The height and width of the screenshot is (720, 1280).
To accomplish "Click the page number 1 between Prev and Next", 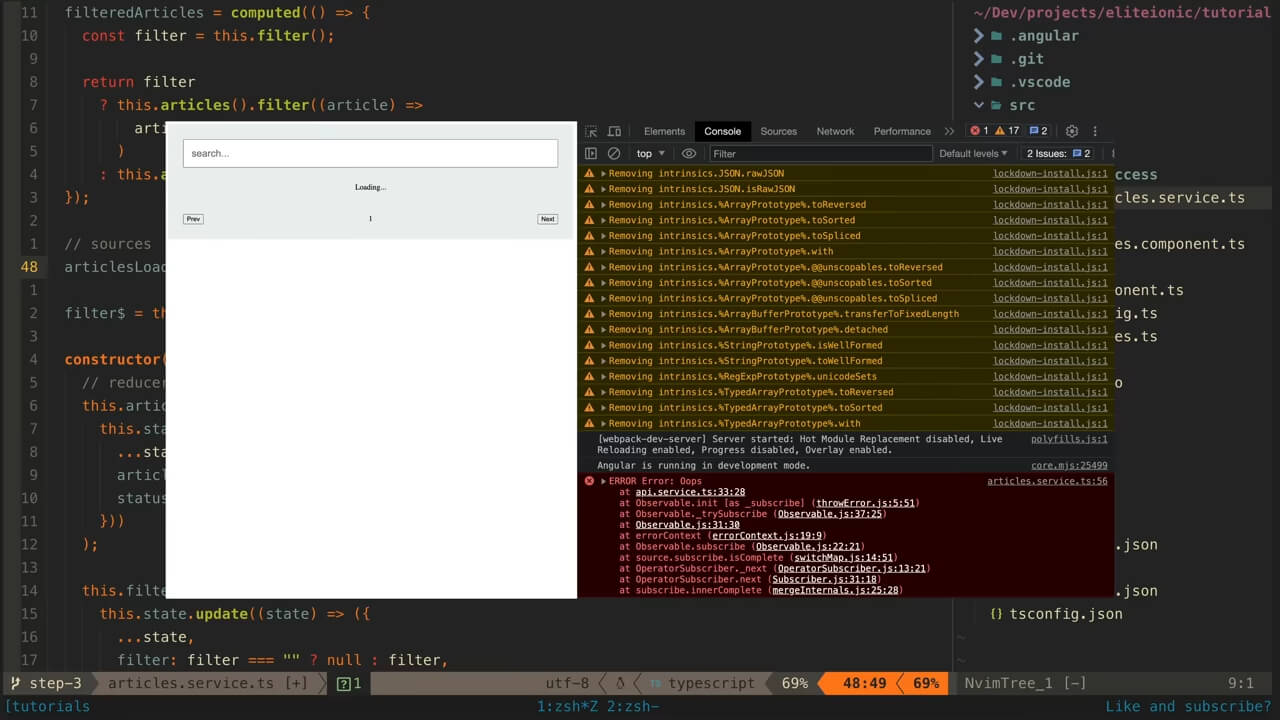I will point(370,219).
